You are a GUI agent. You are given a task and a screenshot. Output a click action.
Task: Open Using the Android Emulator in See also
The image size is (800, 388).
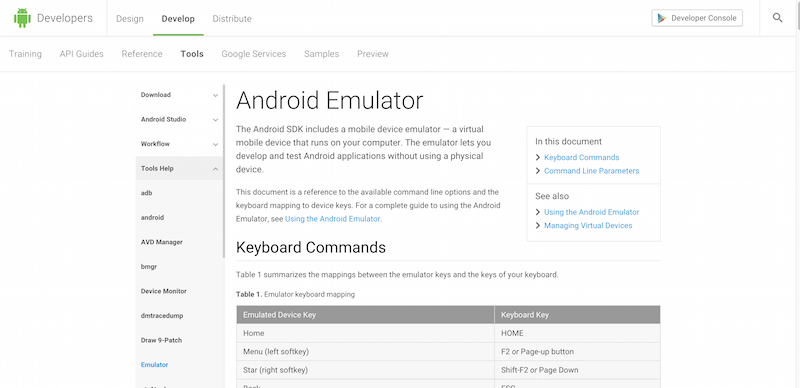[x=591, y=212]
